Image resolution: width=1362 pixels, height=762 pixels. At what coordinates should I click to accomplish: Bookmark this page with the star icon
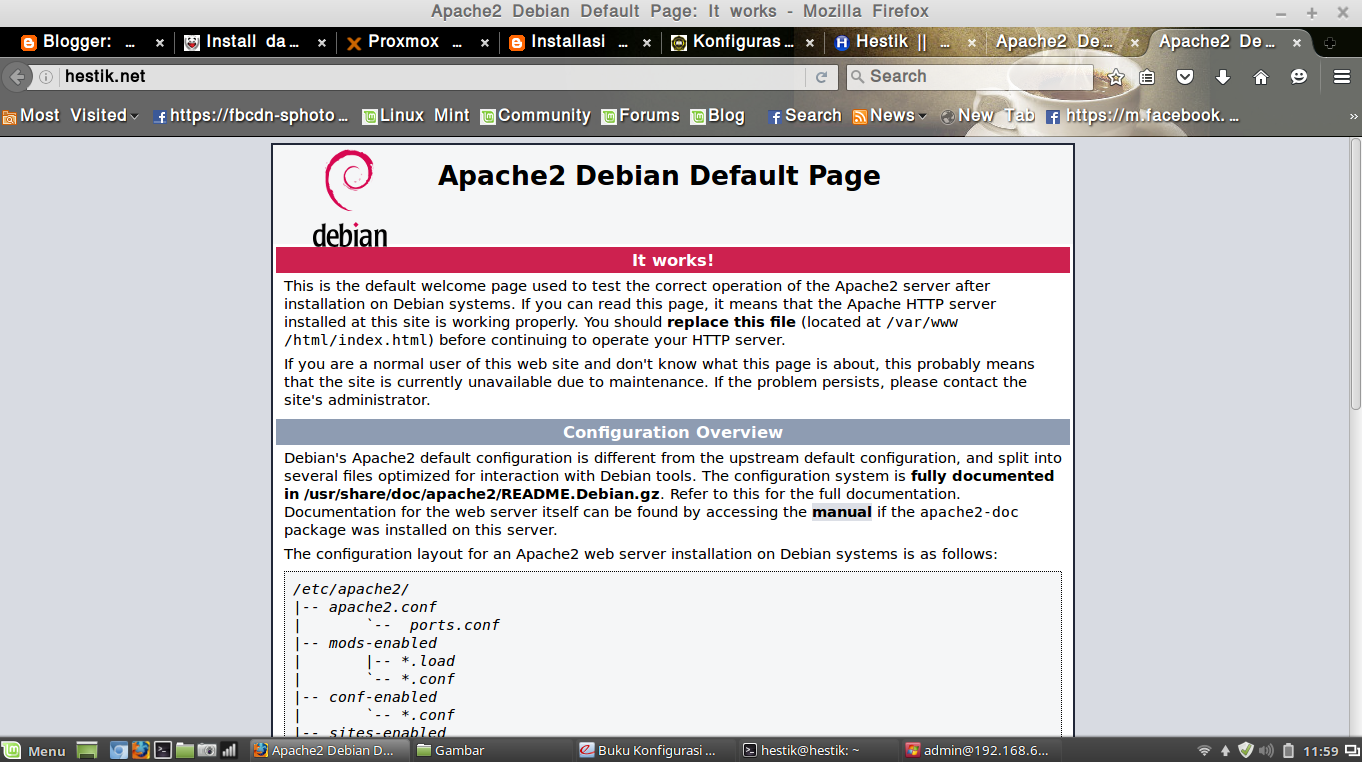point(1116,77)
